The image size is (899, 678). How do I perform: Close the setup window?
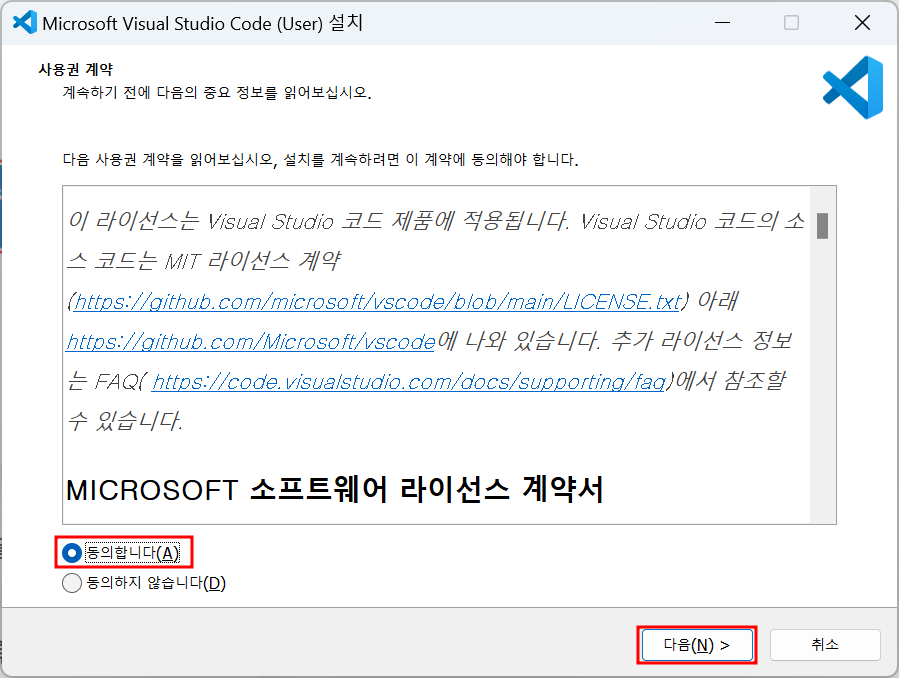click(x=862, y=23)
